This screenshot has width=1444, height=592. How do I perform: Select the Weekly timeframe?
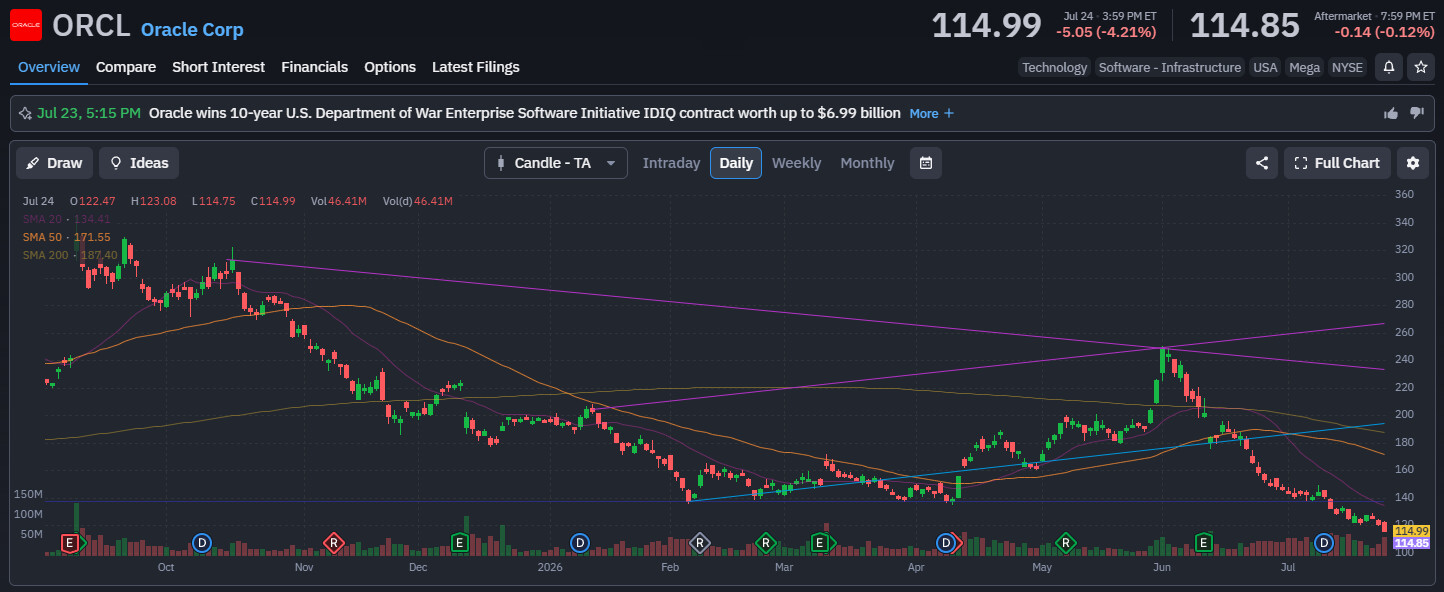(796, 163)
